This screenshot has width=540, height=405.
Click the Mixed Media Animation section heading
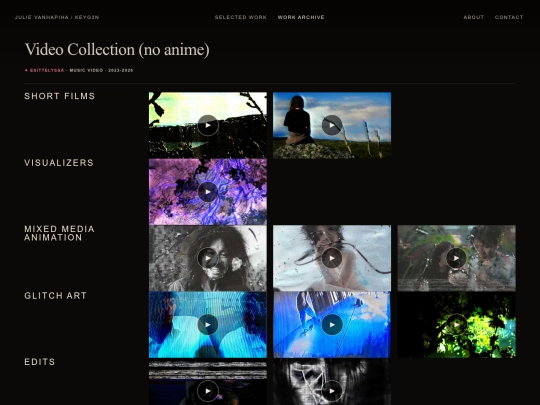coord(59,233)
